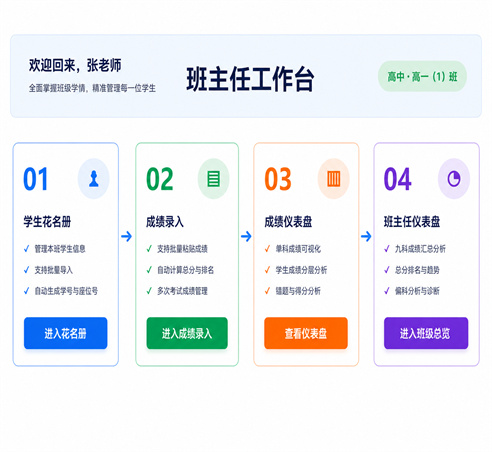Click the feature 偏科分析与诊断
The image size is (492, 452).
pyautogui.click(x=417, y=291)
